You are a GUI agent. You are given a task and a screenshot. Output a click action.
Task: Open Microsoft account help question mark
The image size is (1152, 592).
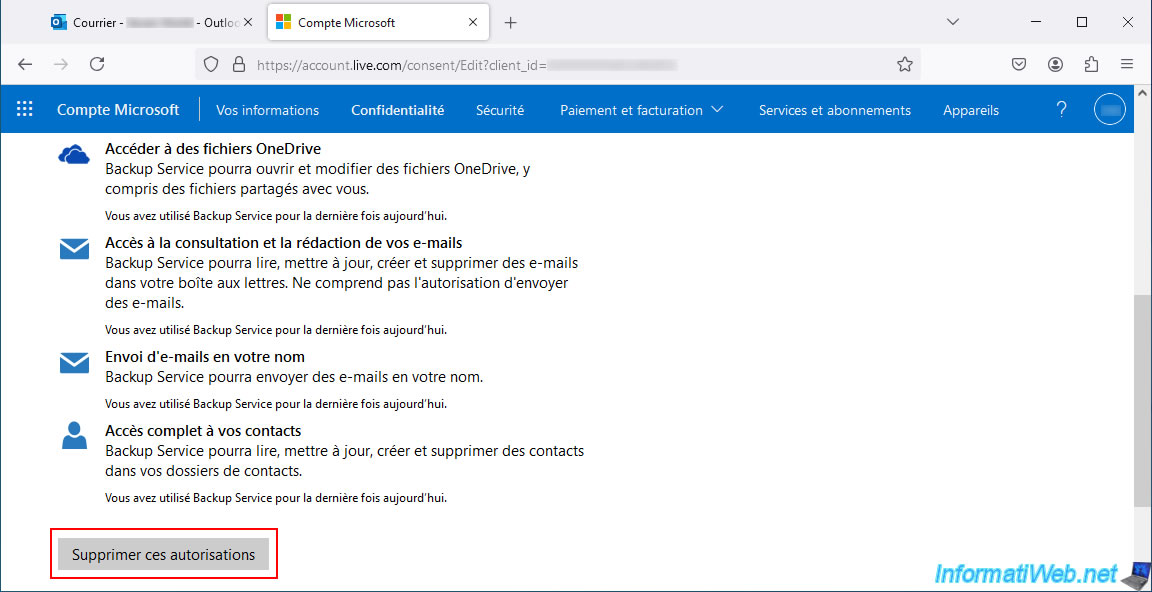[1061, 110]
